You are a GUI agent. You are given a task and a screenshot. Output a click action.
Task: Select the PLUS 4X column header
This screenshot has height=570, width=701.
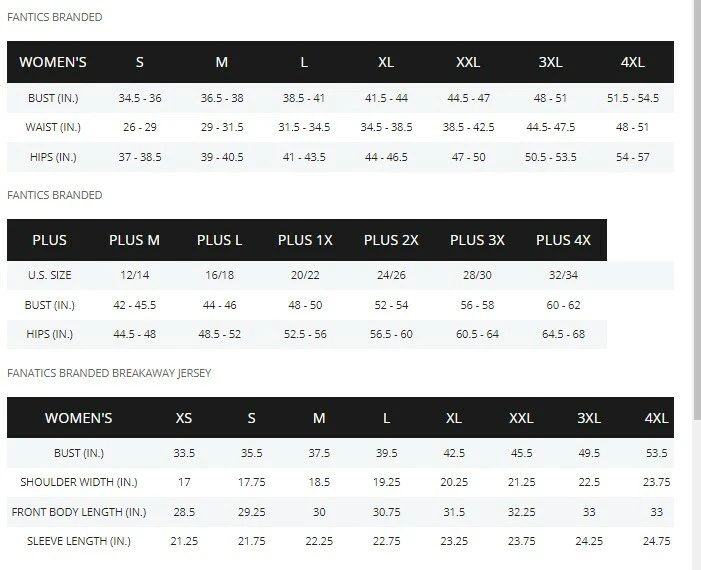(563, 241)
